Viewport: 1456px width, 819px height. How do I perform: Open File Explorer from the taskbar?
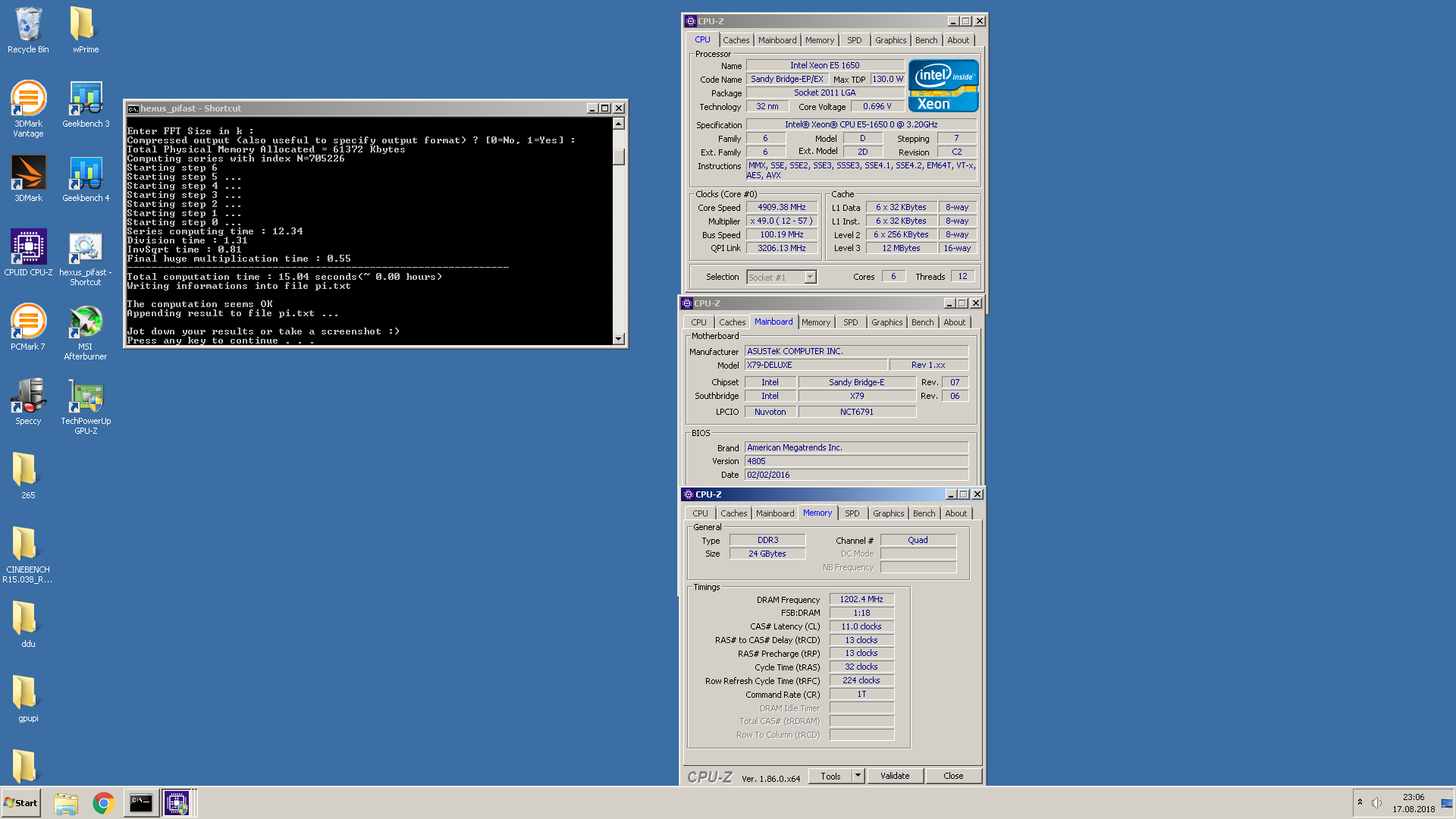66,803
